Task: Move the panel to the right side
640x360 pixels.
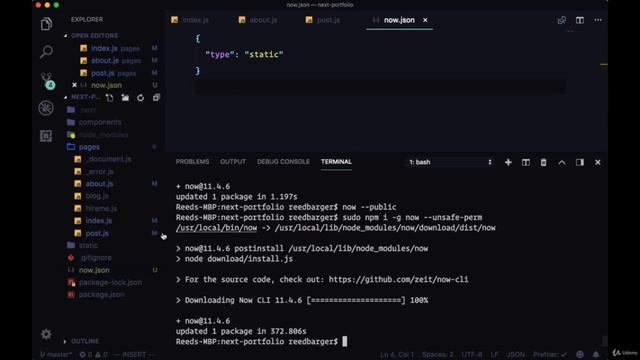Action: [x=580, y=162]
